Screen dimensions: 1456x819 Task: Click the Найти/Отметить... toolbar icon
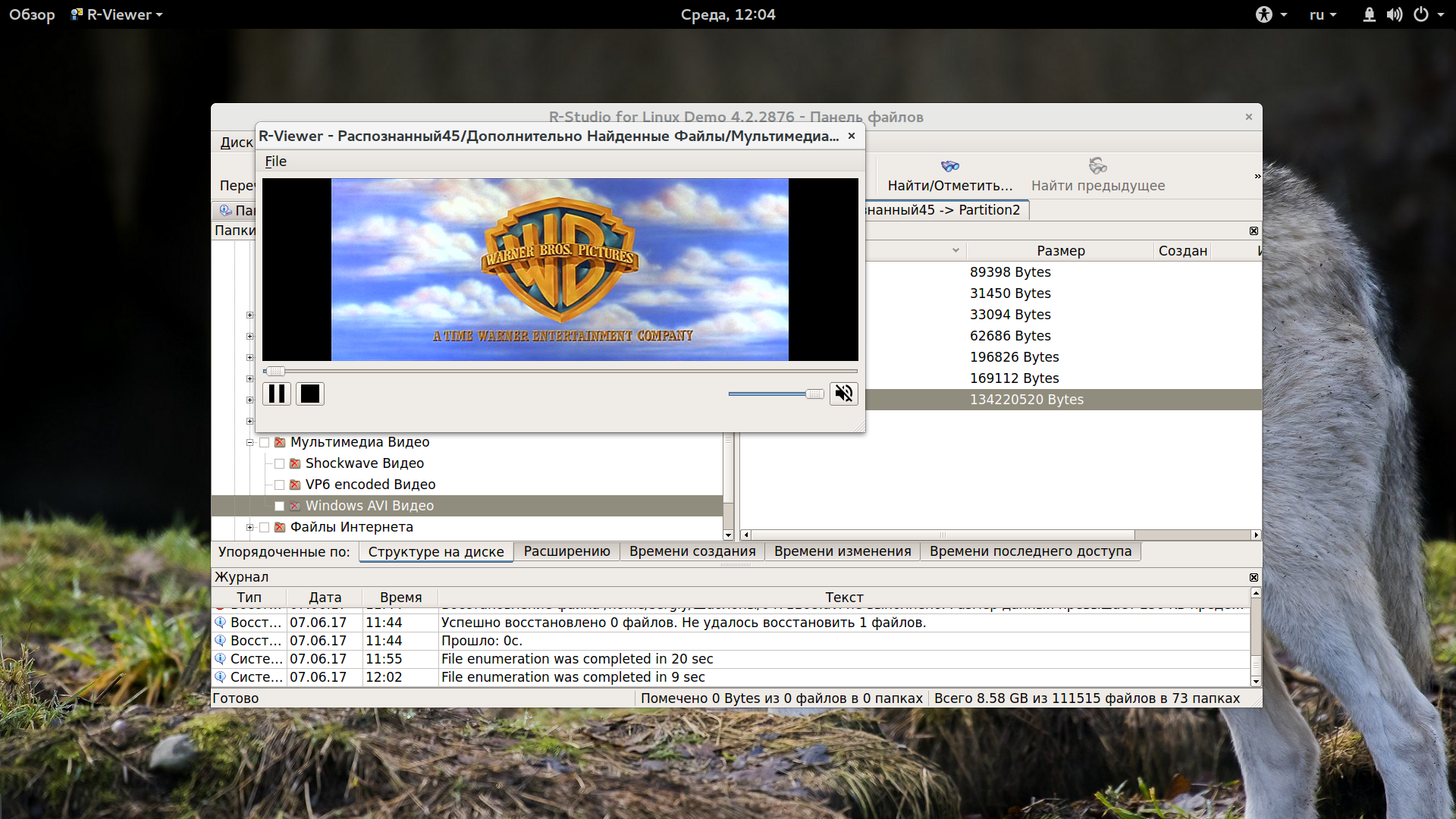950,166
